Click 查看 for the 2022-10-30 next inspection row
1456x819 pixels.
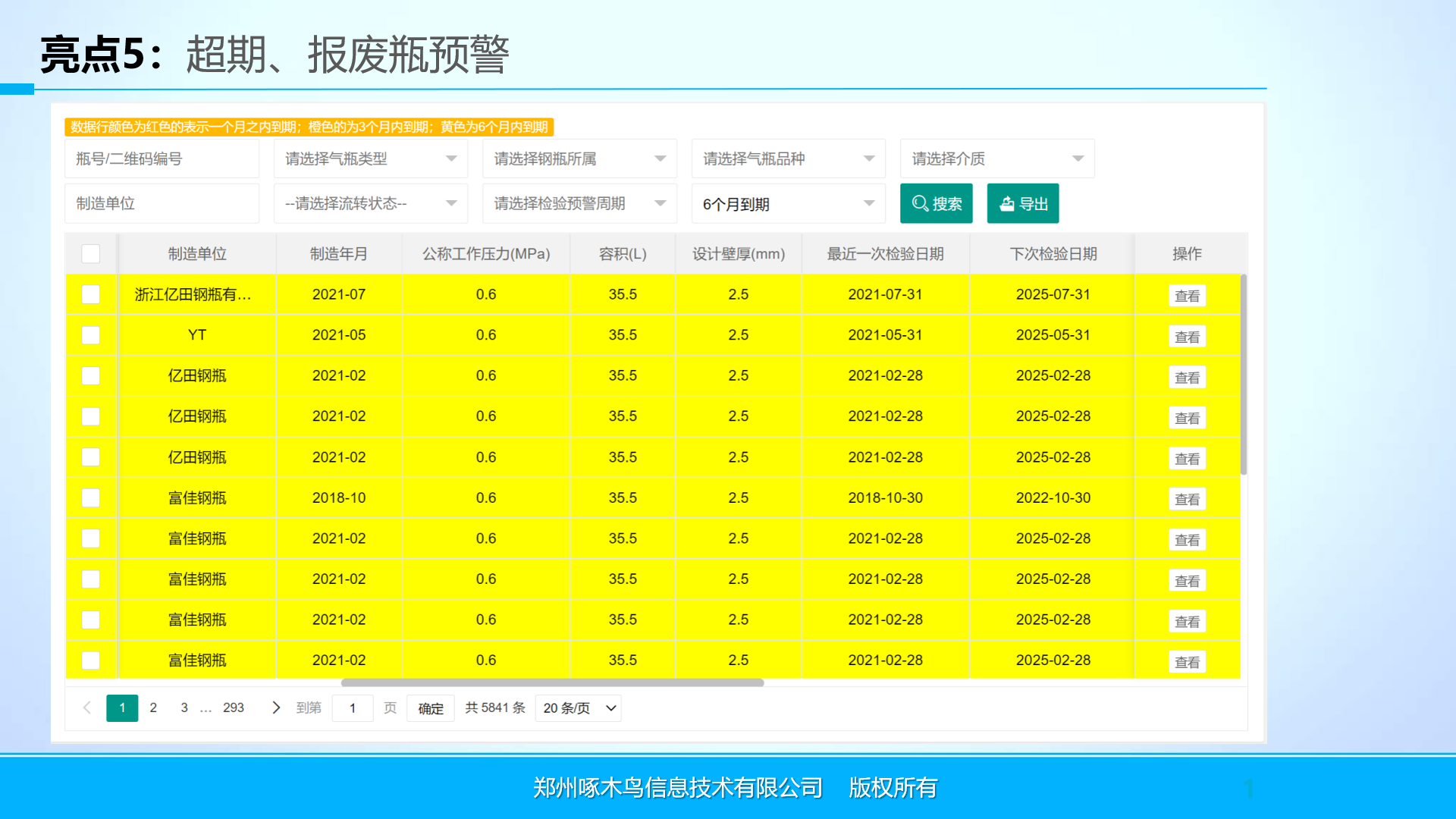tap(1187, 499)
